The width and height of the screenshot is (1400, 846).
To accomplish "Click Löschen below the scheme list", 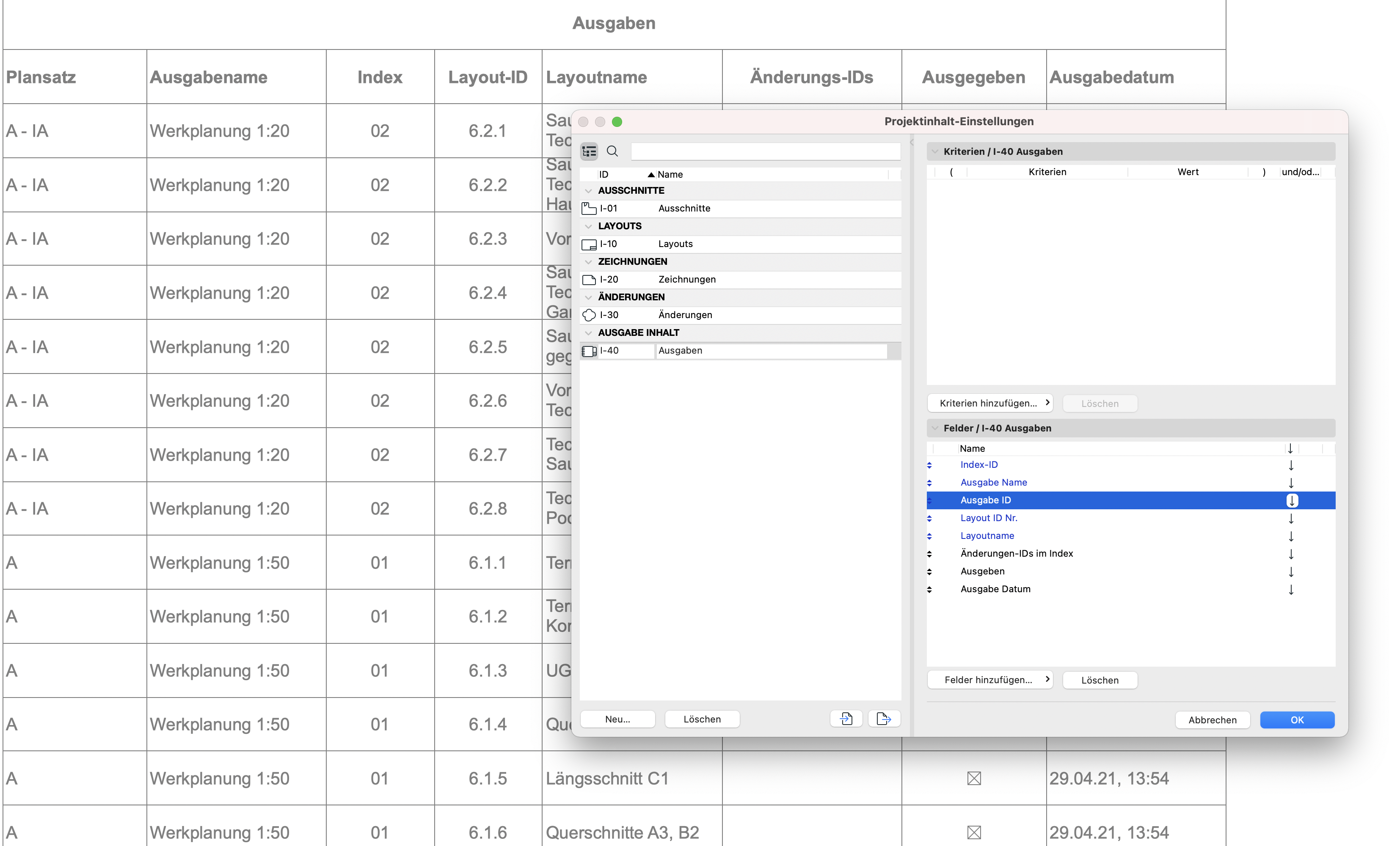I will (702, 719).
